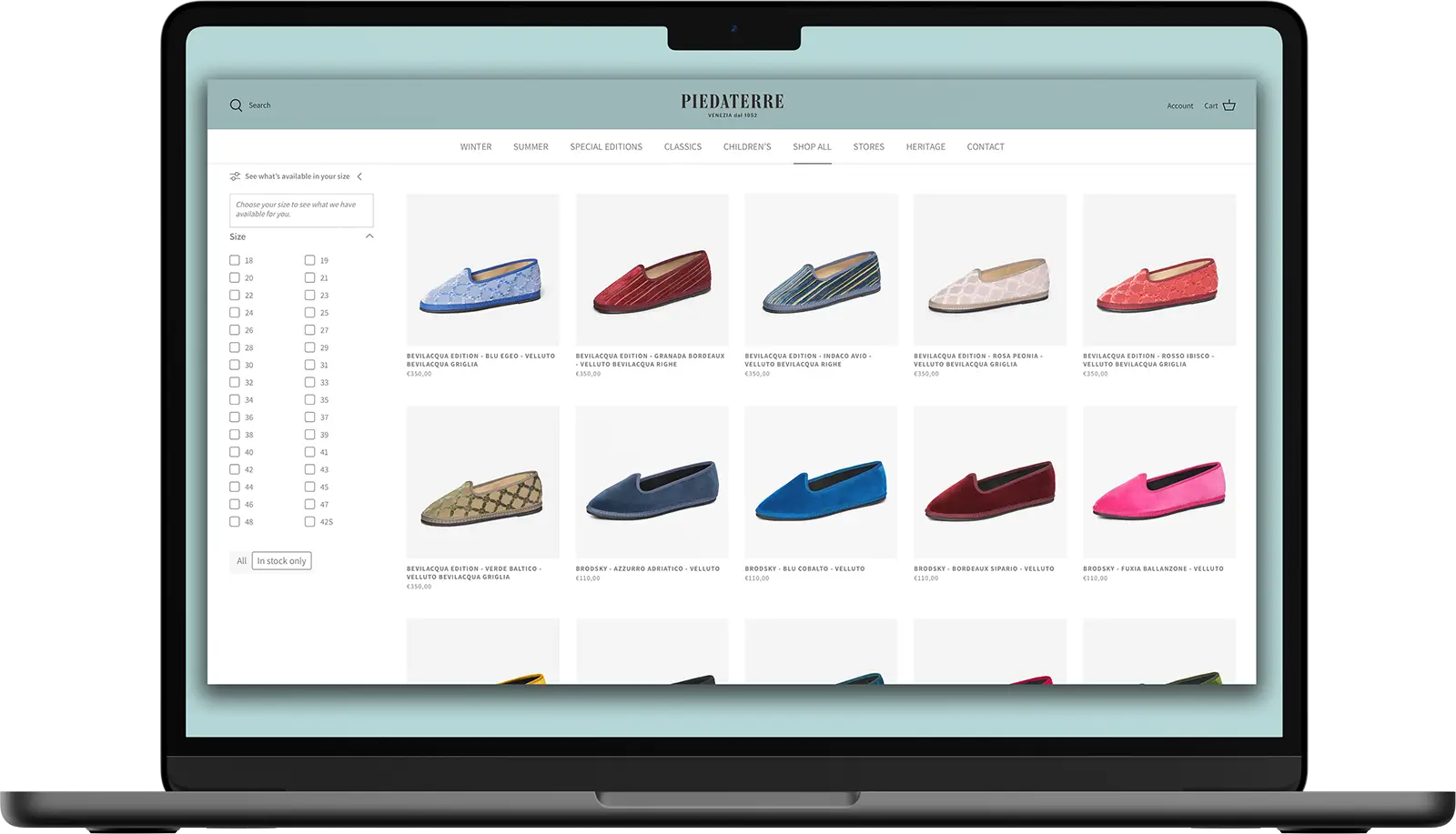This screenshot has height=834, width=1456.
Task: Check size 27 checkbox
Action: click(x=309, y=330)
